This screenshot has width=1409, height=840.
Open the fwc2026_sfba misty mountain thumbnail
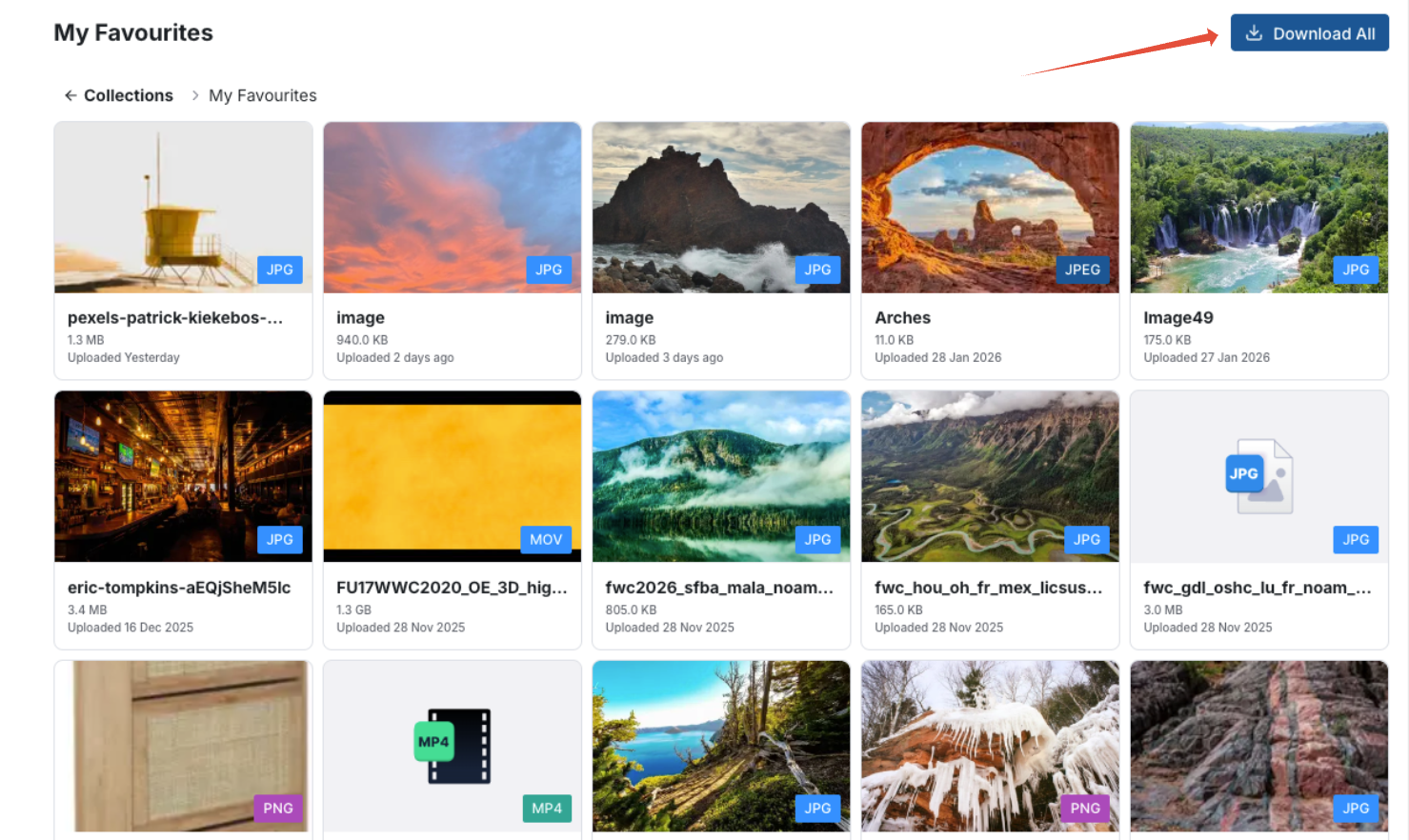point(721,476)
